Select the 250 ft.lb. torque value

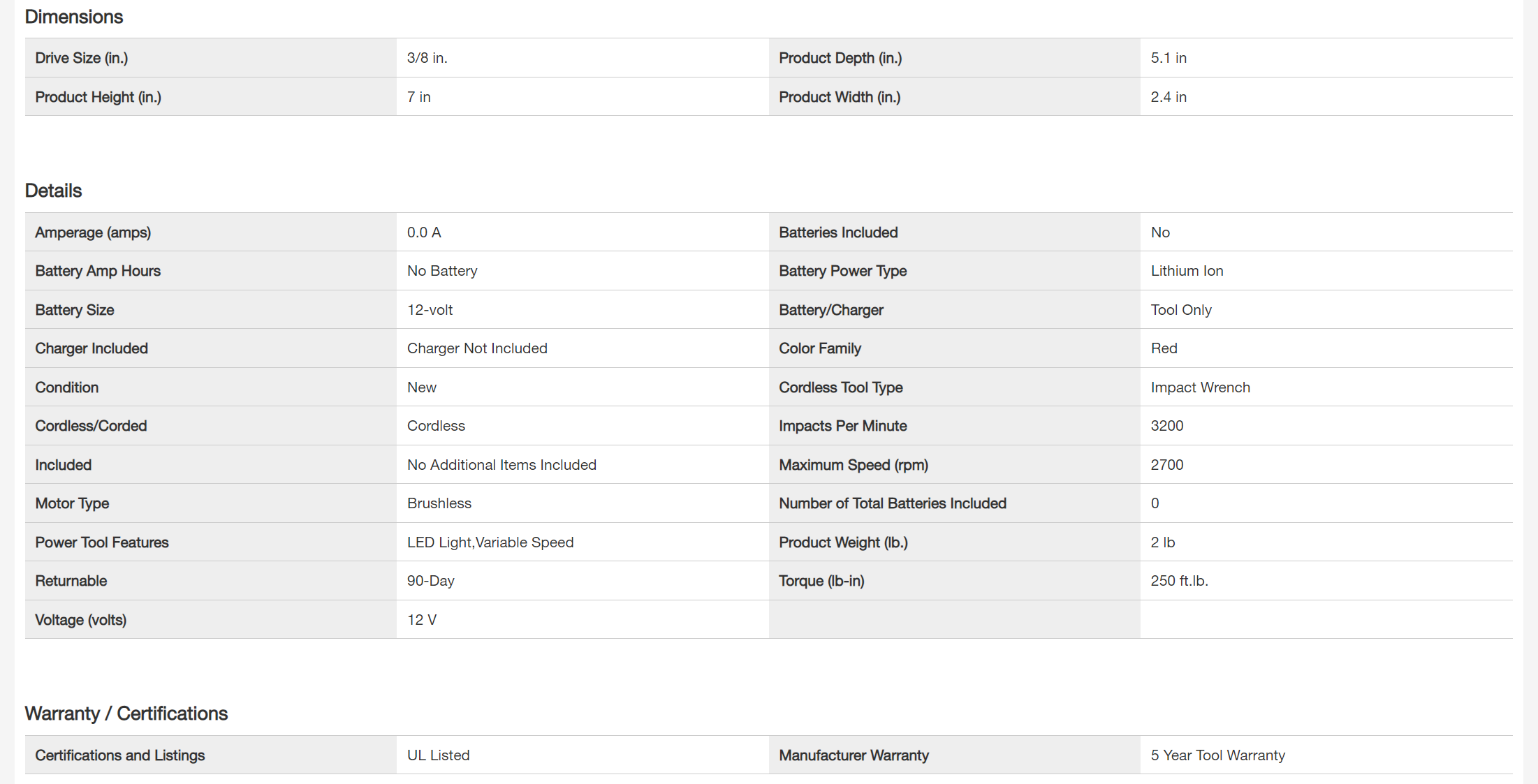(x=1180, y=581)
